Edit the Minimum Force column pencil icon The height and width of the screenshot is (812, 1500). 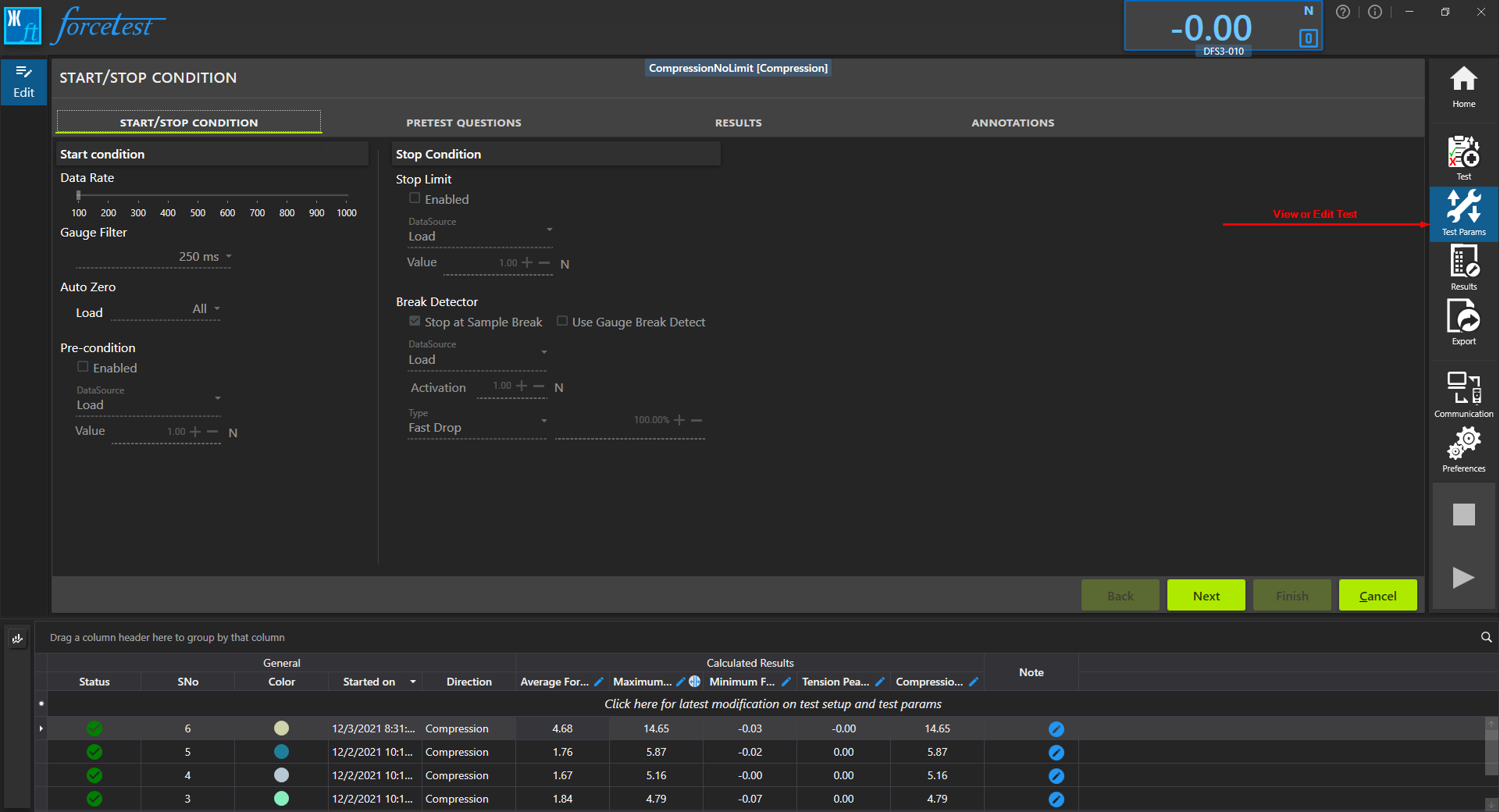point(786,682)
